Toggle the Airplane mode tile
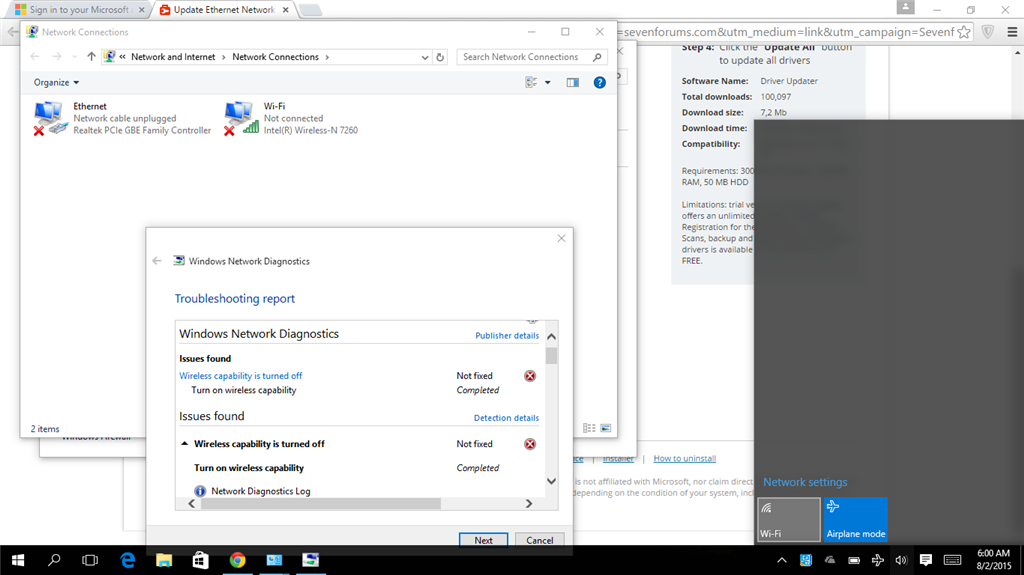This screenshot has width=1024, height=575. point(856,519)
